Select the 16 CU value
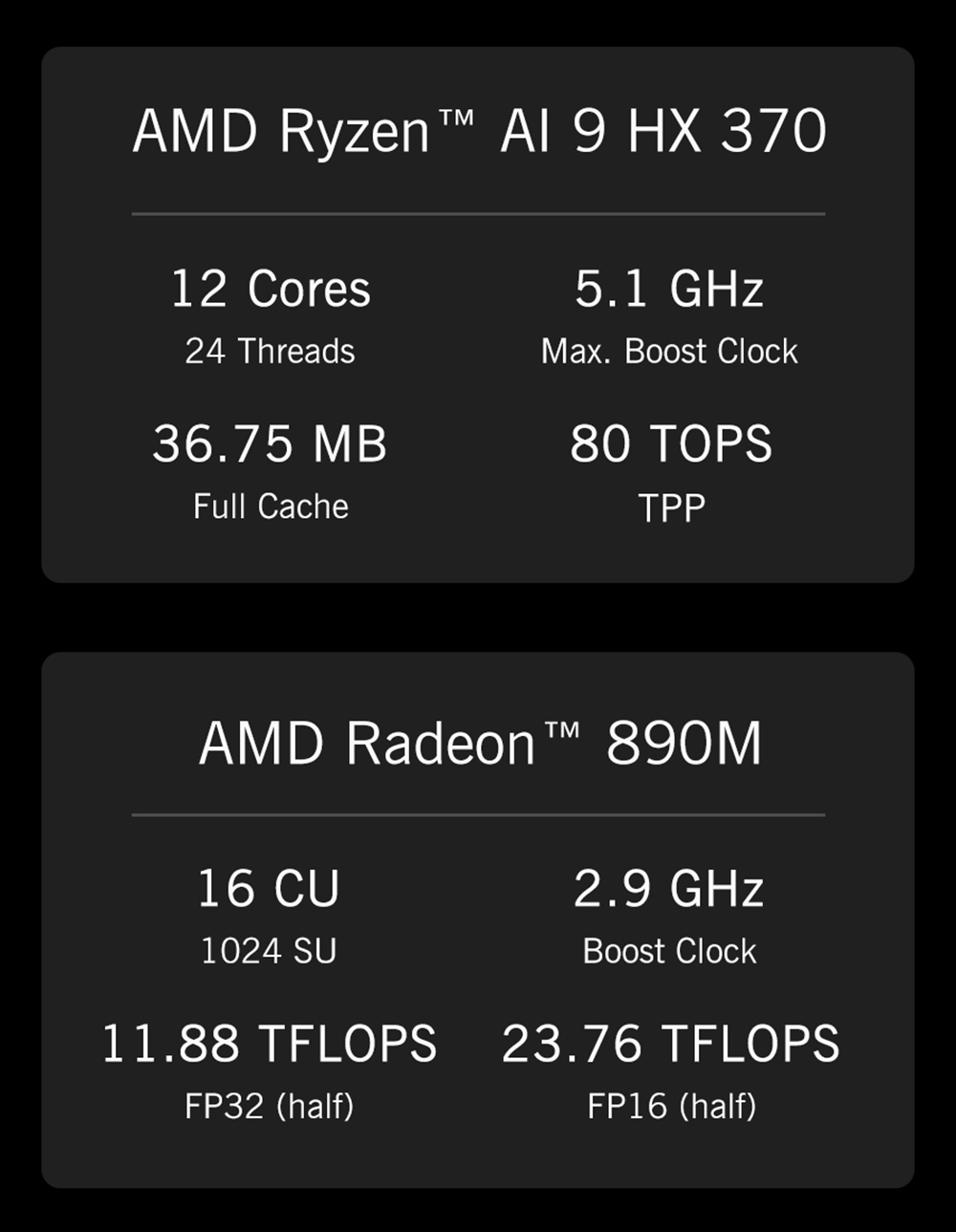This screenshot has height=1232, width=956. [x=269, y=889]
